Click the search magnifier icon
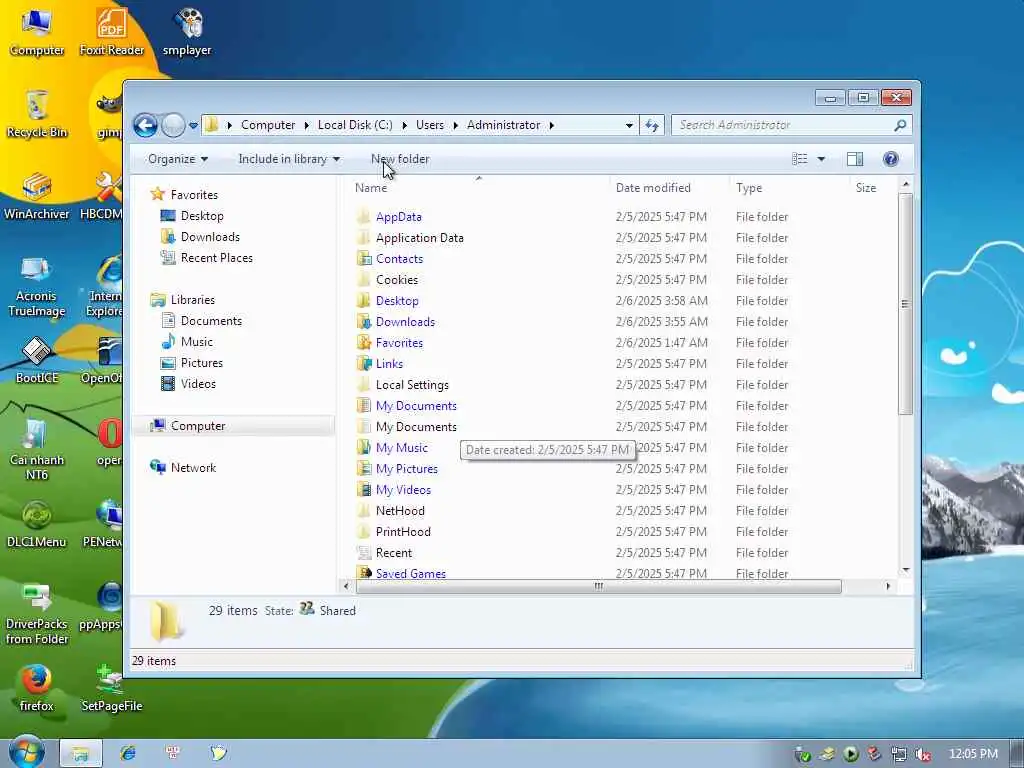The height and width of the screenshot is (768, 1024). pos(900,125)
